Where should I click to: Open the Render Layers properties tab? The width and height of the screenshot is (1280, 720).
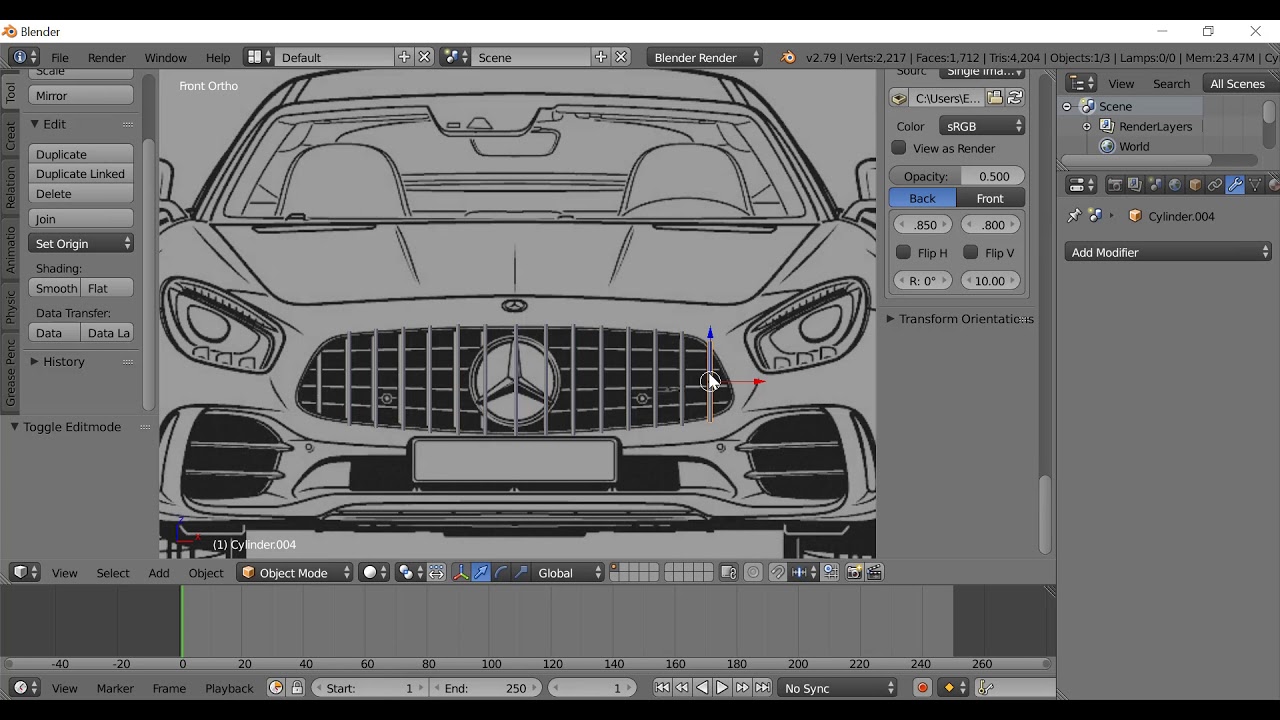(1135, 185)
